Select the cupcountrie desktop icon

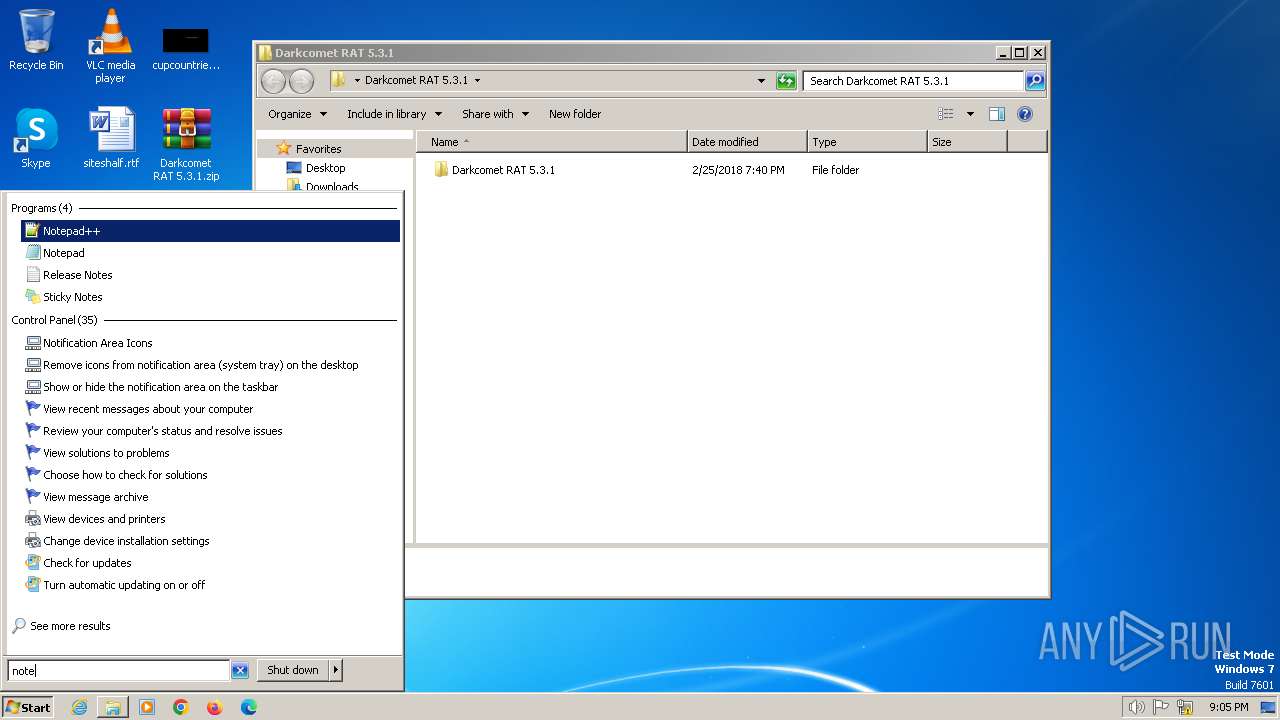click(x=186, y=48)
